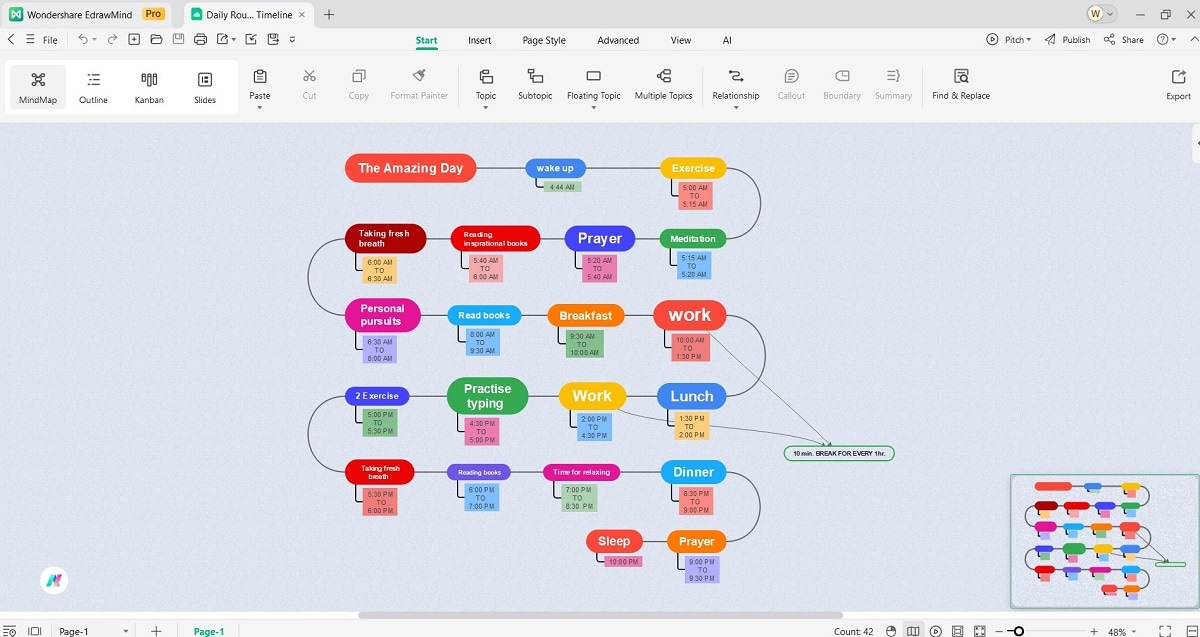The width and height of the screenshot is (1200, 637).
Task: Expand the Paste dropdown arrow
Action: click(x=260, y=107)
